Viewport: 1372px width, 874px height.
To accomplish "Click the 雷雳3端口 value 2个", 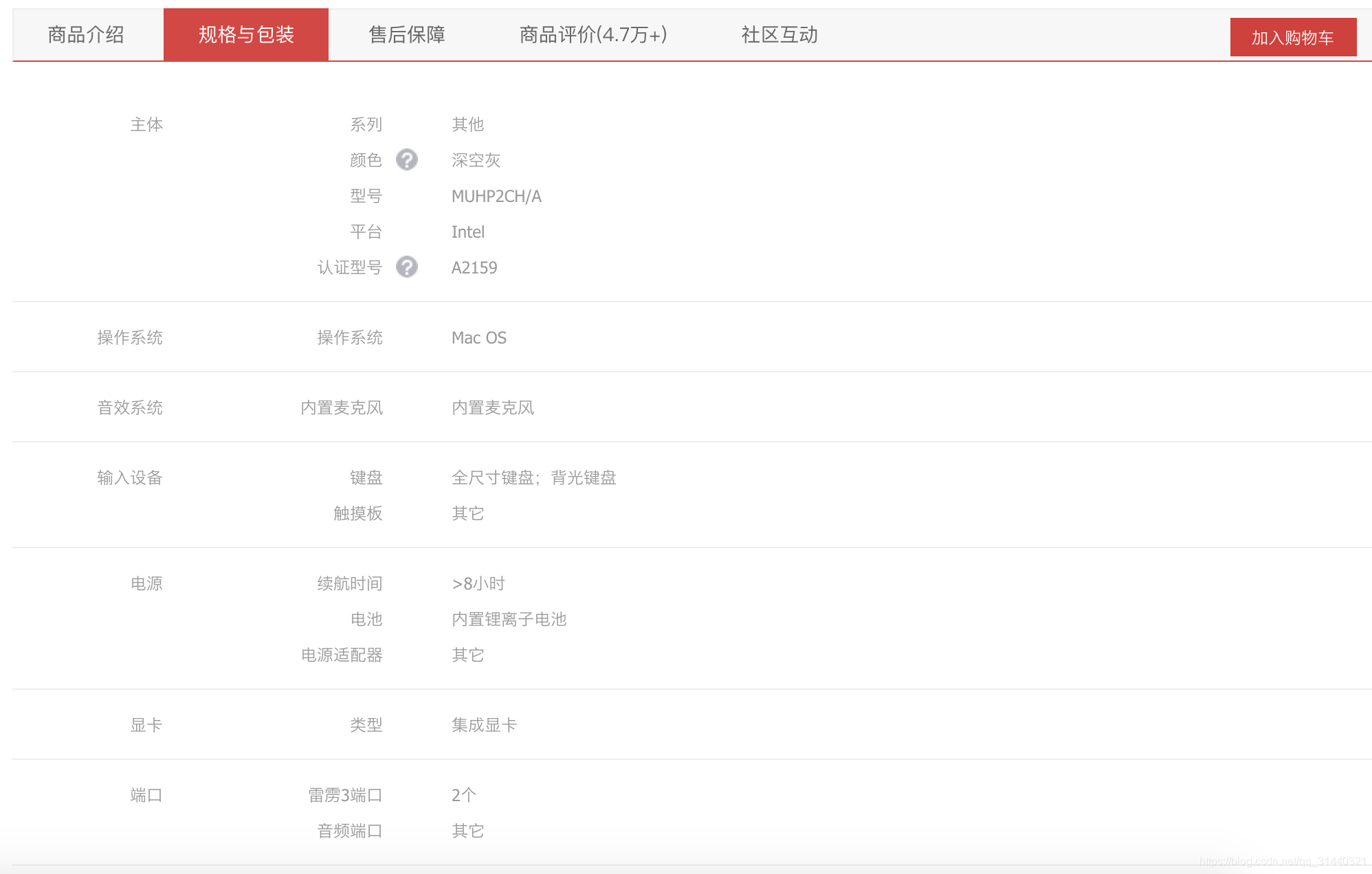I will tap(464, 794).
